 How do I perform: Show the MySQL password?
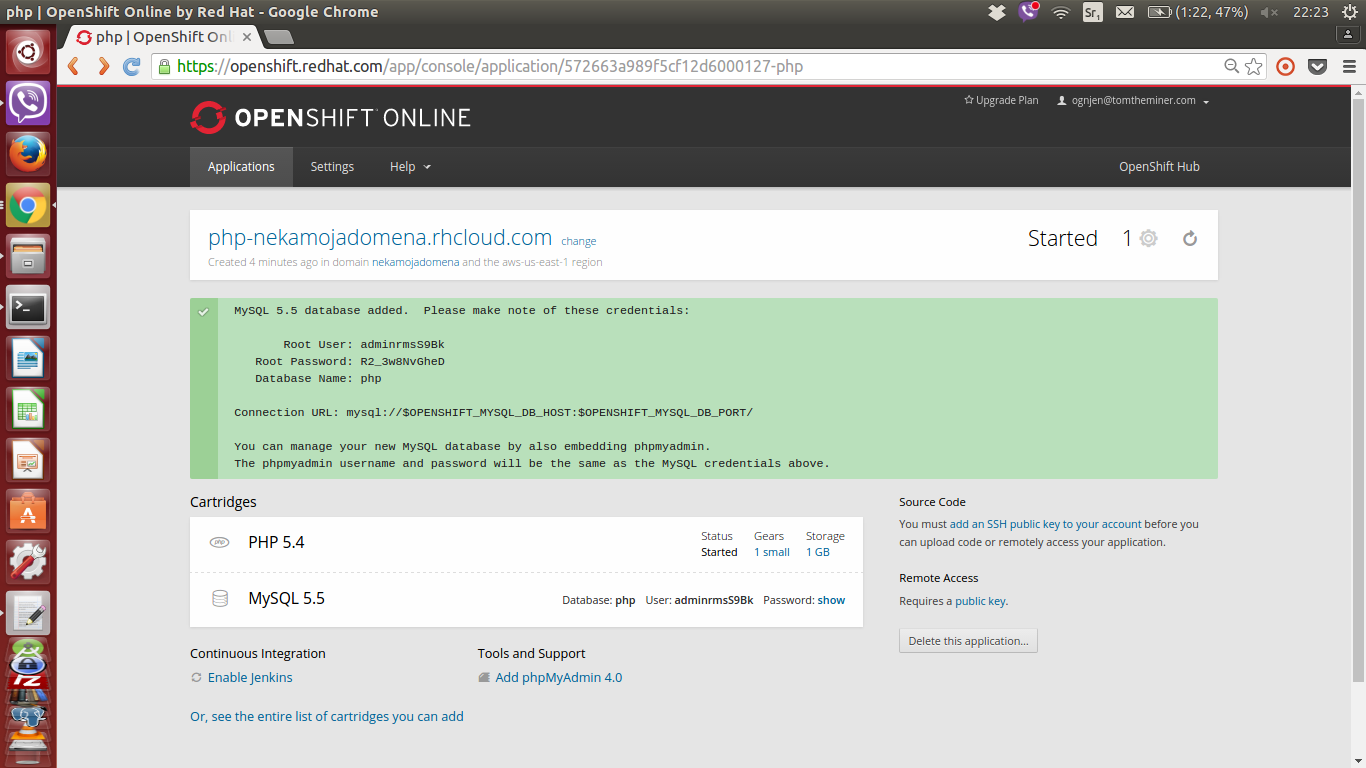tap(831, 600)
